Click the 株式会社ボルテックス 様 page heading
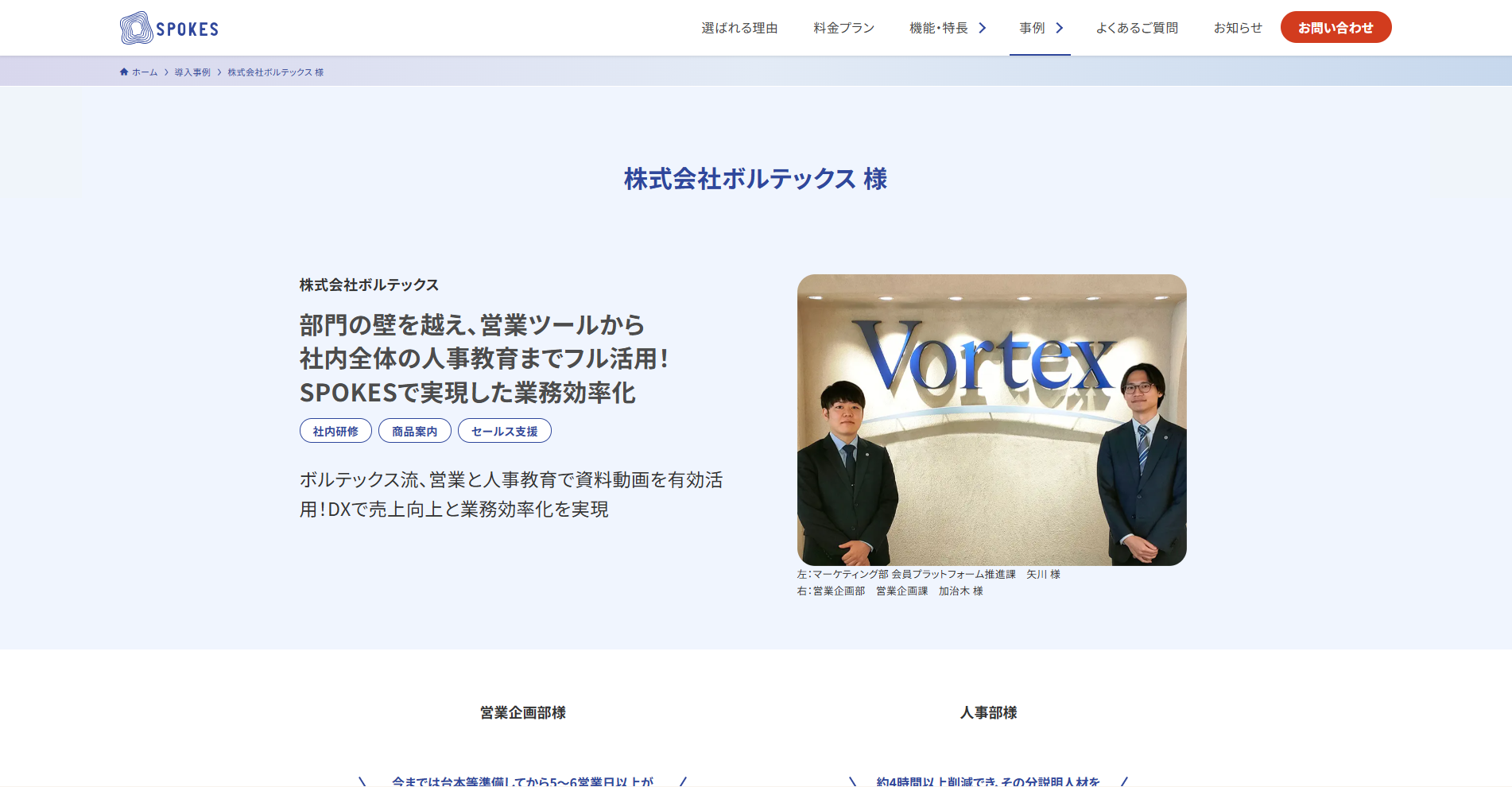 [x=755, y=179]
